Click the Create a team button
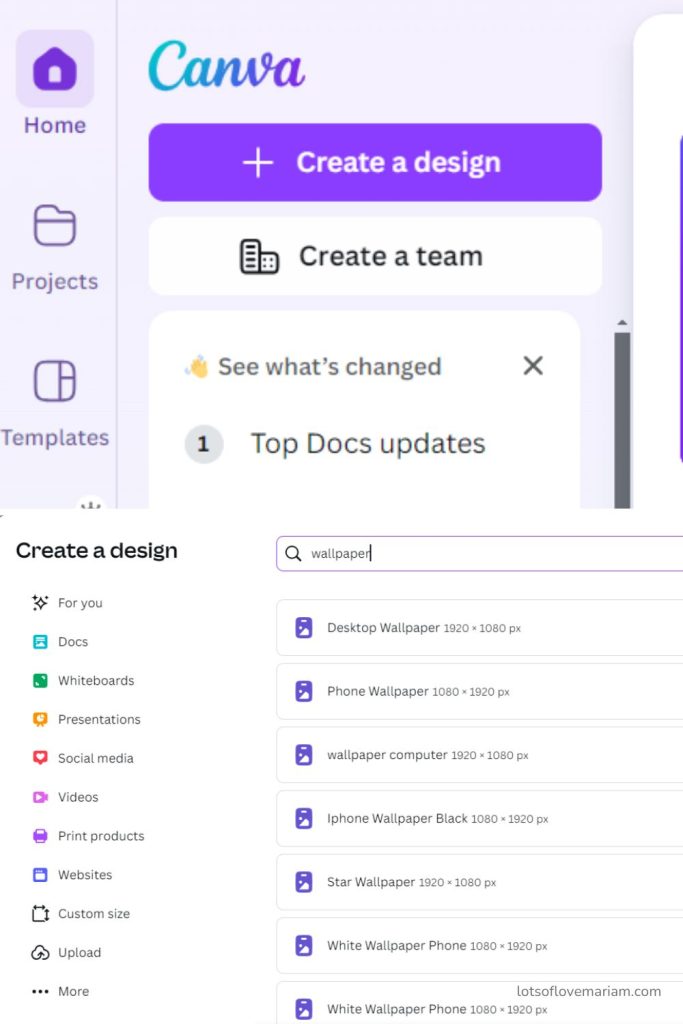The width and height of the screenshot is (683, 1024). [x=375, y=256]
